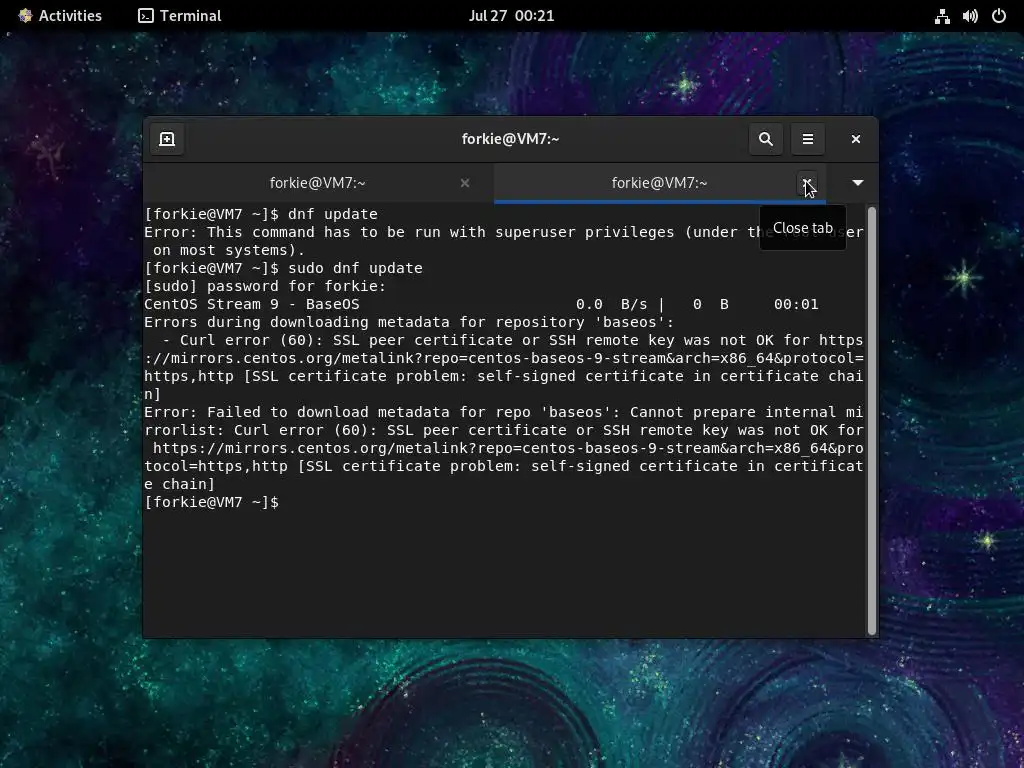Screen dimensions: 1024x768
Task: Click the '[sudo] password for forkie:' line
Action: click(265, 286)
